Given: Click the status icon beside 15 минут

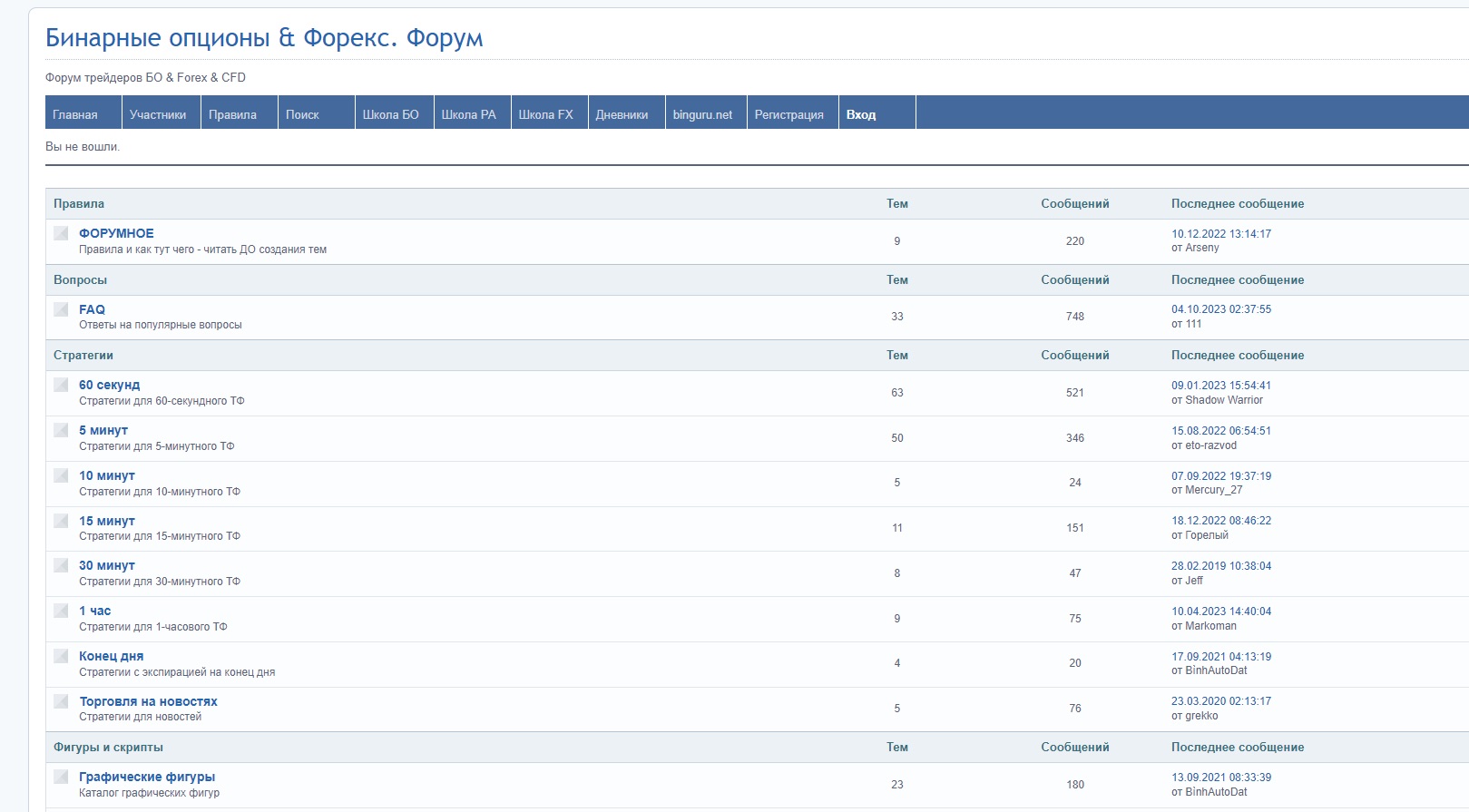Looking at the screenshot, I should pyautogui.click(x=61, y=521).
